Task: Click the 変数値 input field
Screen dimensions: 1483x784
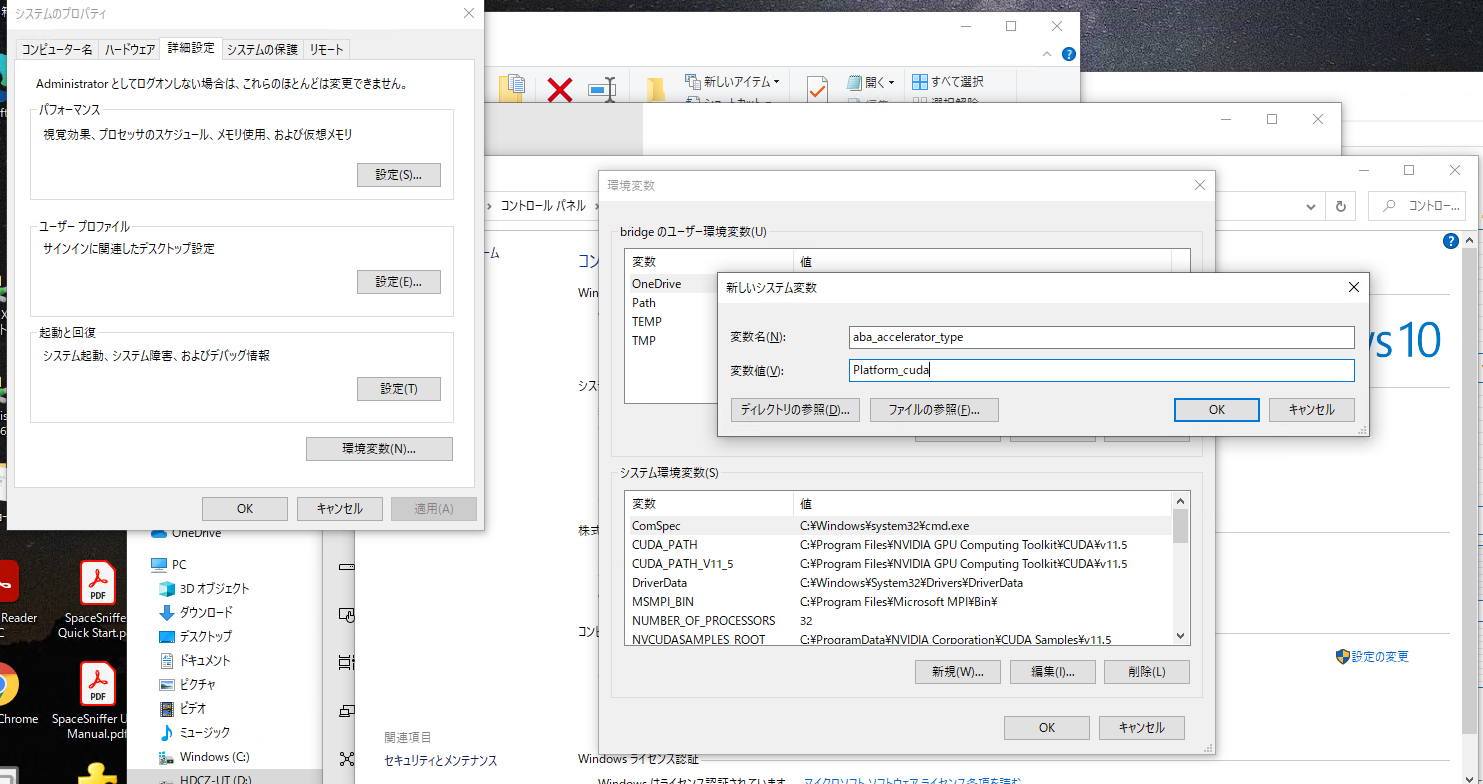Action: click(x=1100, y=370)
